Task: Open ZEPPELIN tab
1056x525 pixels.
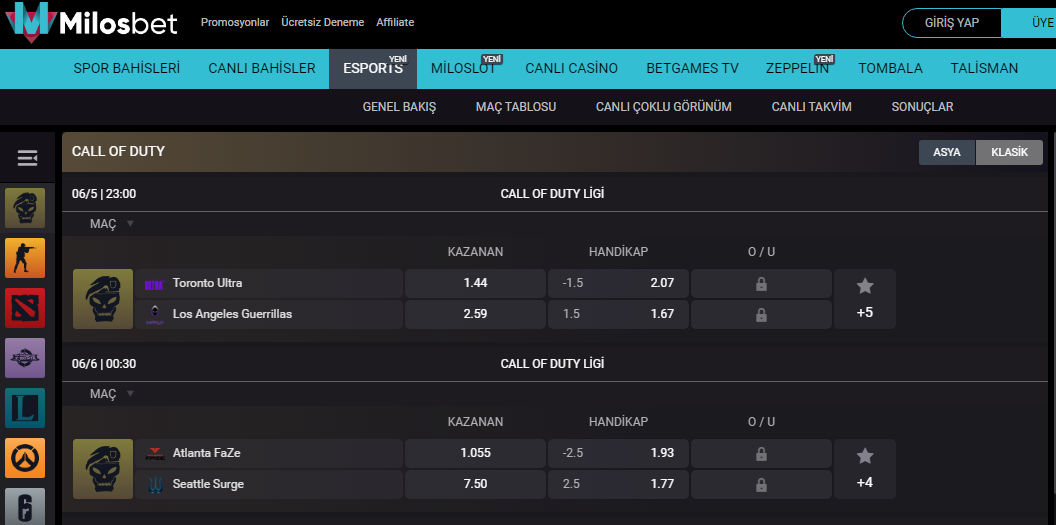Action: pos(797,68)
